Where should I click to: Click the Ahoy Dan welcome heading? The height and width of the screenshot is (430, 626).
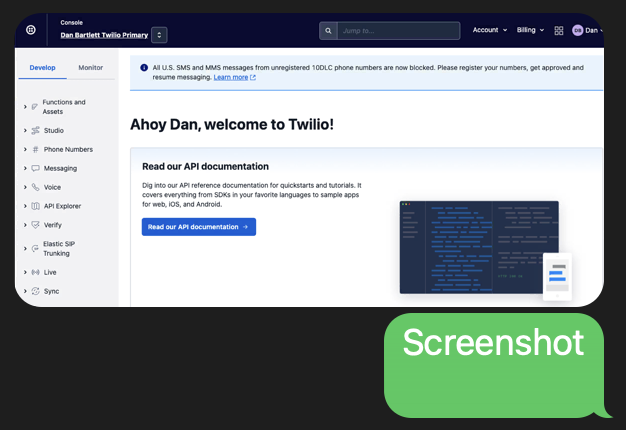232,125
